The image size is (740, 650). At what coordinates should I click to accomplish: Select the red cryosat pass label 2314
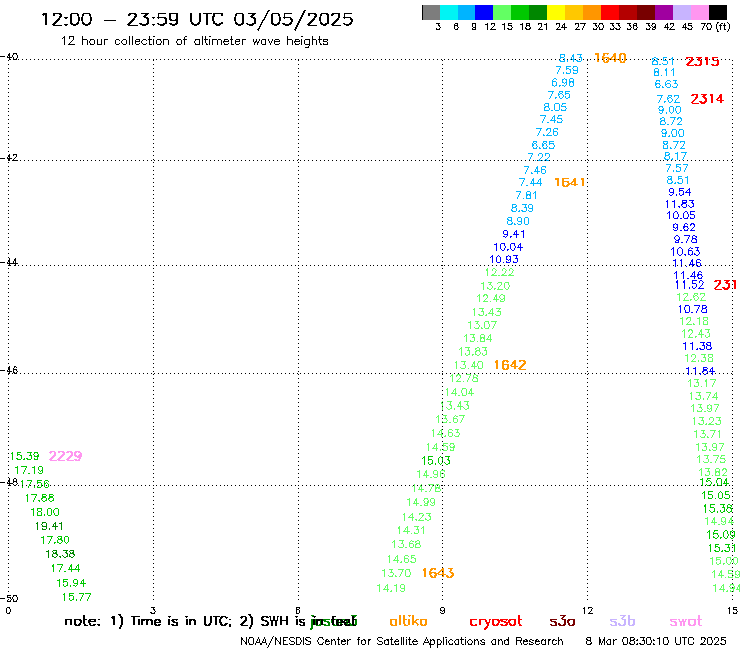[707, 99]
